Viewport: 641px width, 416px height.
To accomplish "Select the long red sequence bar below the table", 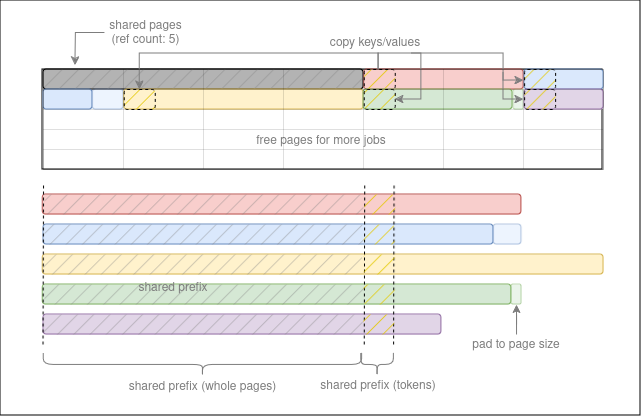I will (x=280, y=204).
